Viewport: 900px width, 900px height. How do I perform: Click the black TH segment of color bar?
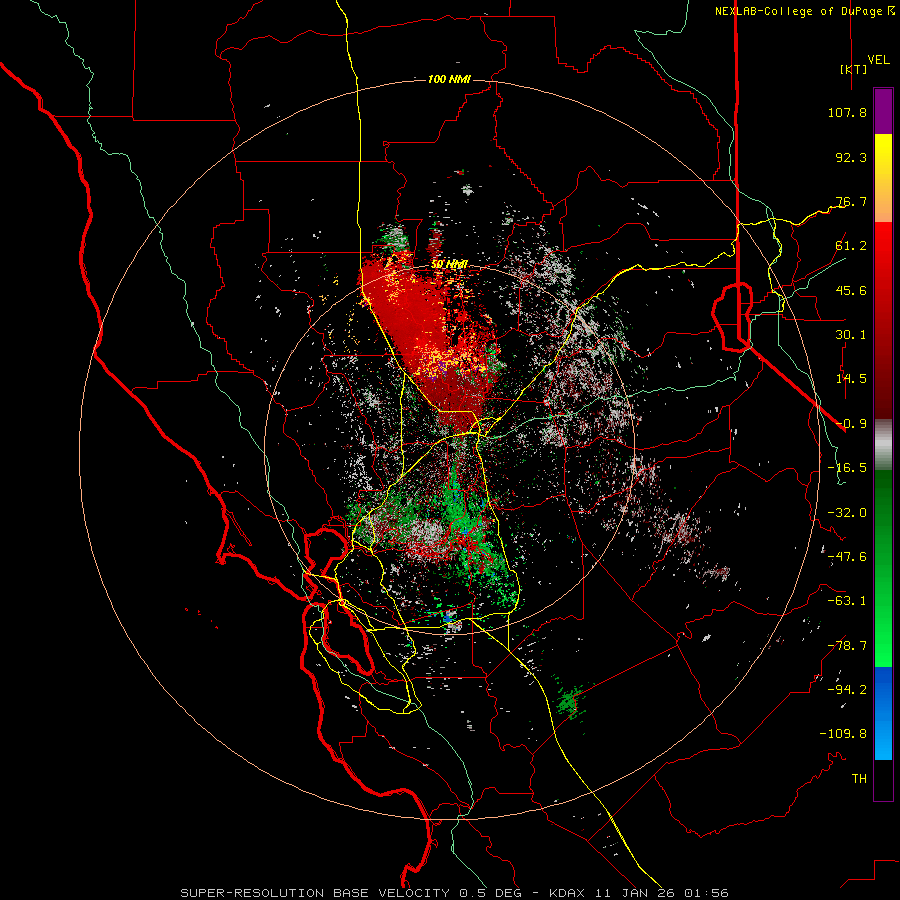point(883,779)
